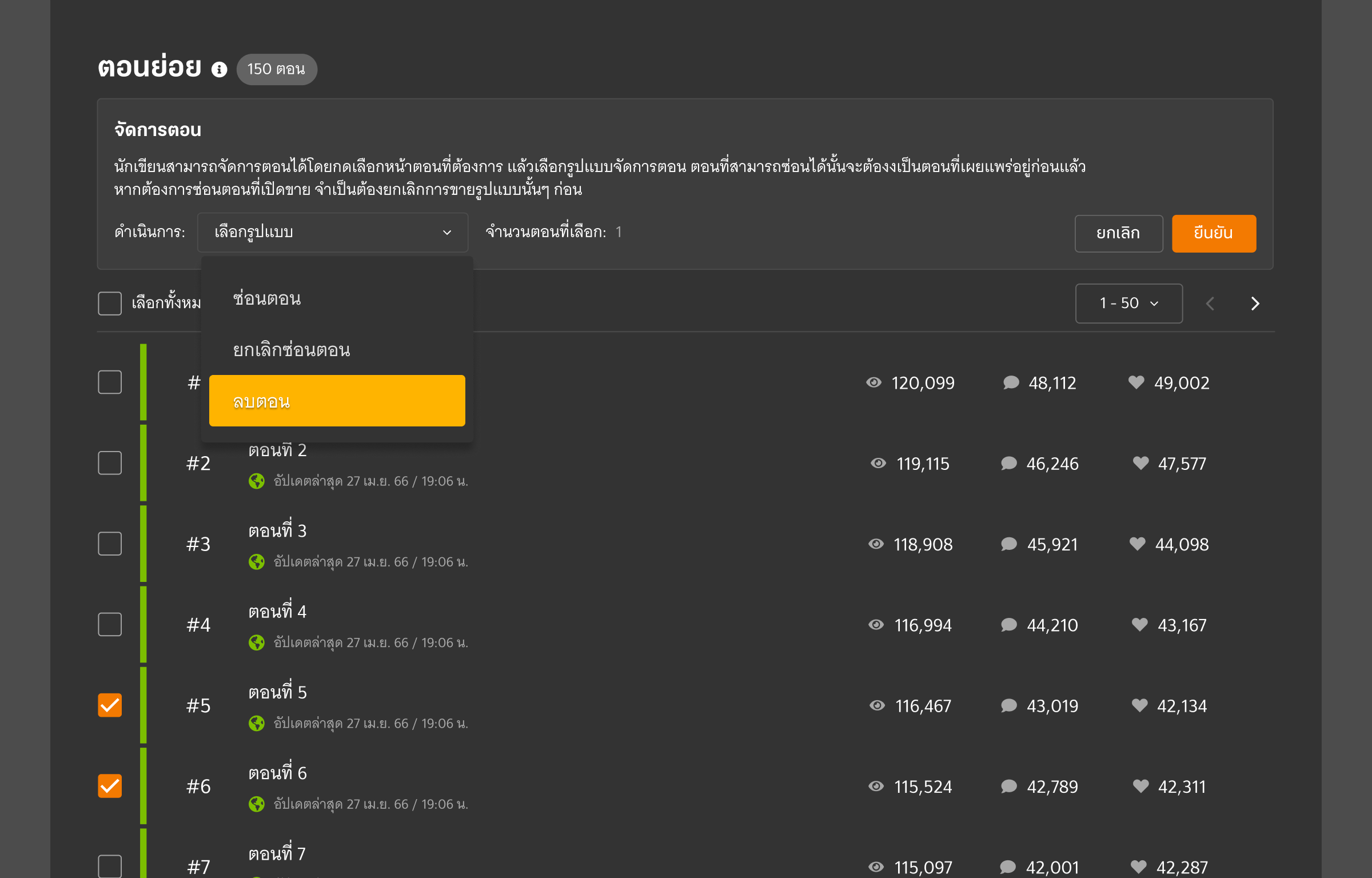Click the eye icon beside 118,908
Viewport: 1372px width, 878px height.
click(876, 544)
